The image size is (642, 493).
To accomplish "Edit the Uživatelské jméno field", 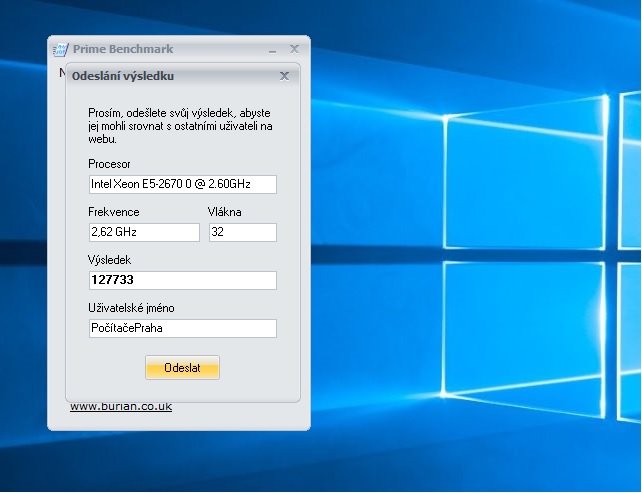I will (182, 329).
